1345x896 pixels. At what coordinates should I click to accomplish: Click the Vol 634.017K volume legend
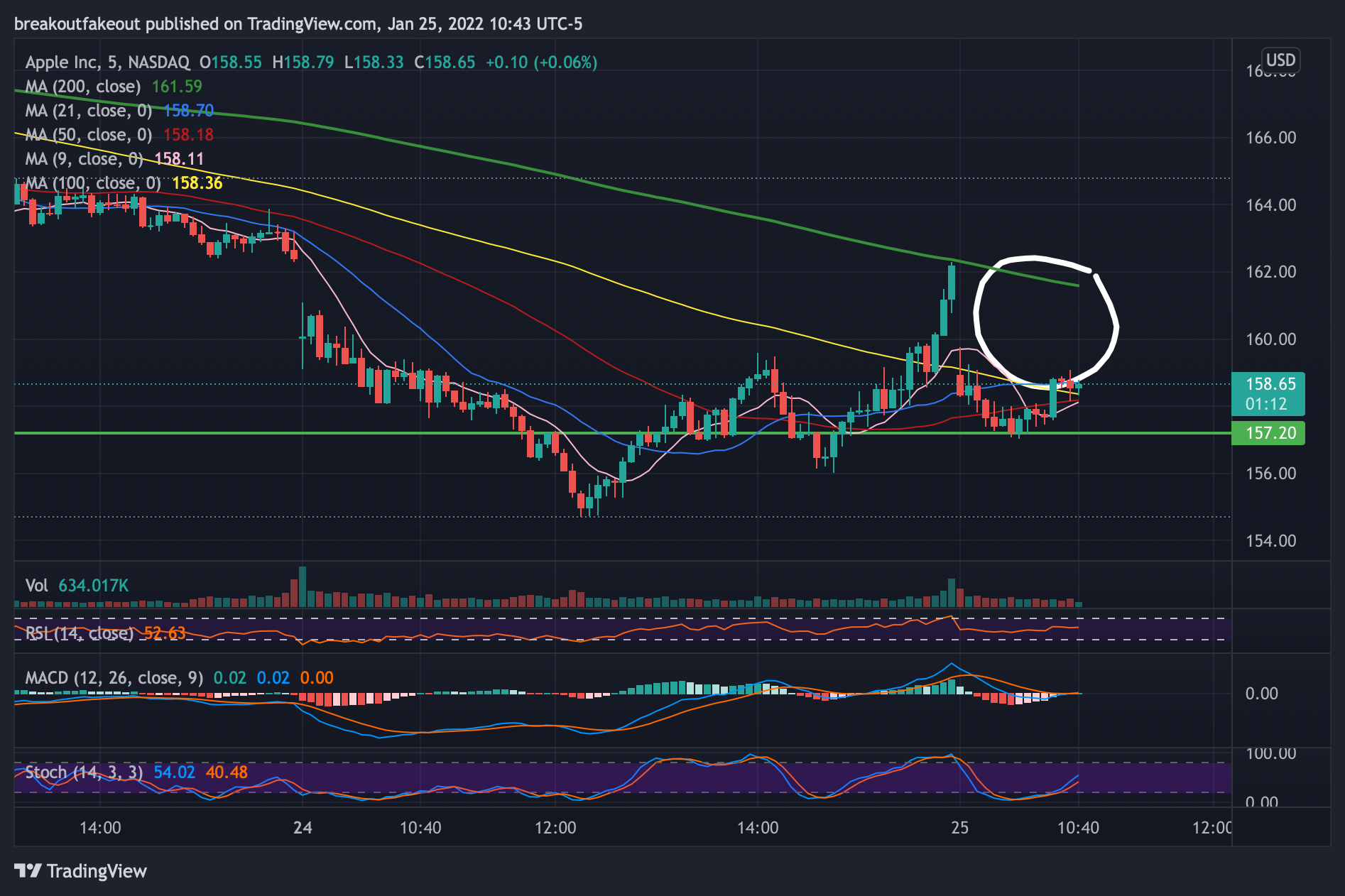pos(77,586)
